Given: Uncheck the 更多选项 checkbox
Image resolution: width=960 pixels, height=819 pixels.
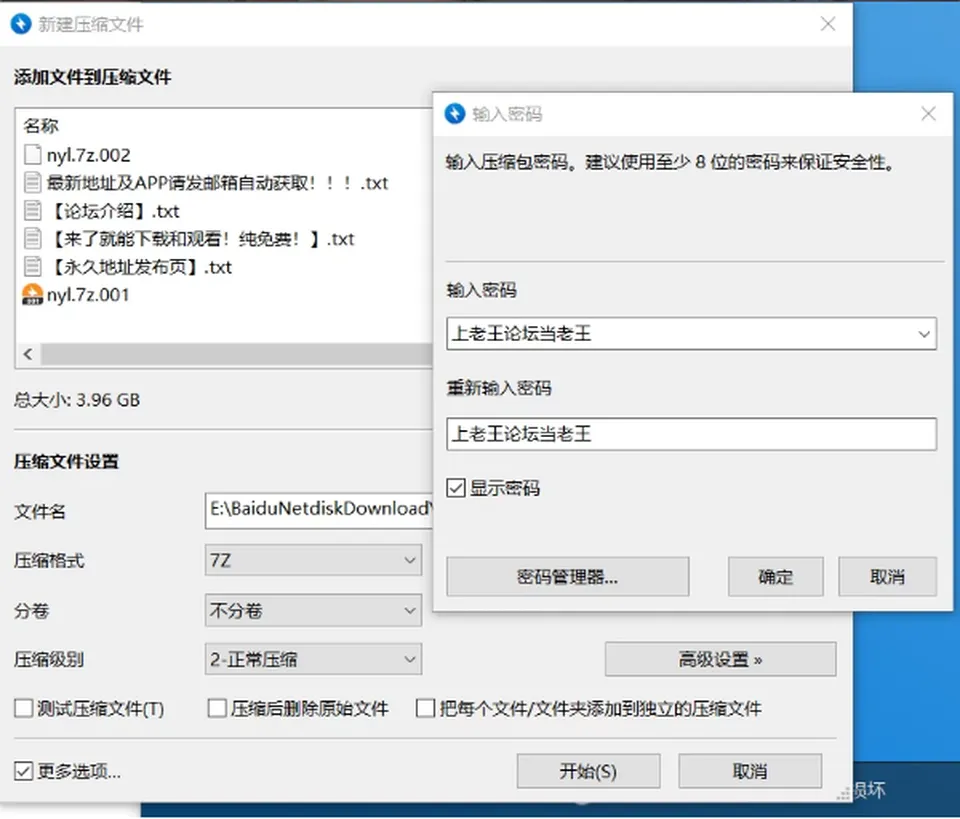Looking at the screenshot, I should (x=23, y=771).
